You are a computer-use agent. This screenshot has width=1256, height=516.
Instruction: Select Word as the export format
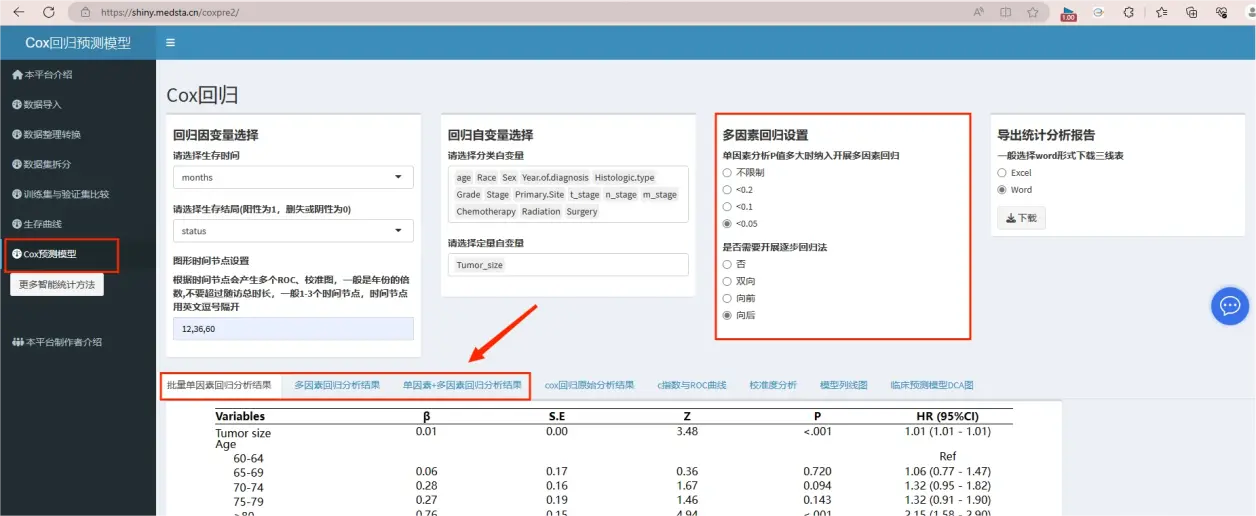(x=1002, y=189)
